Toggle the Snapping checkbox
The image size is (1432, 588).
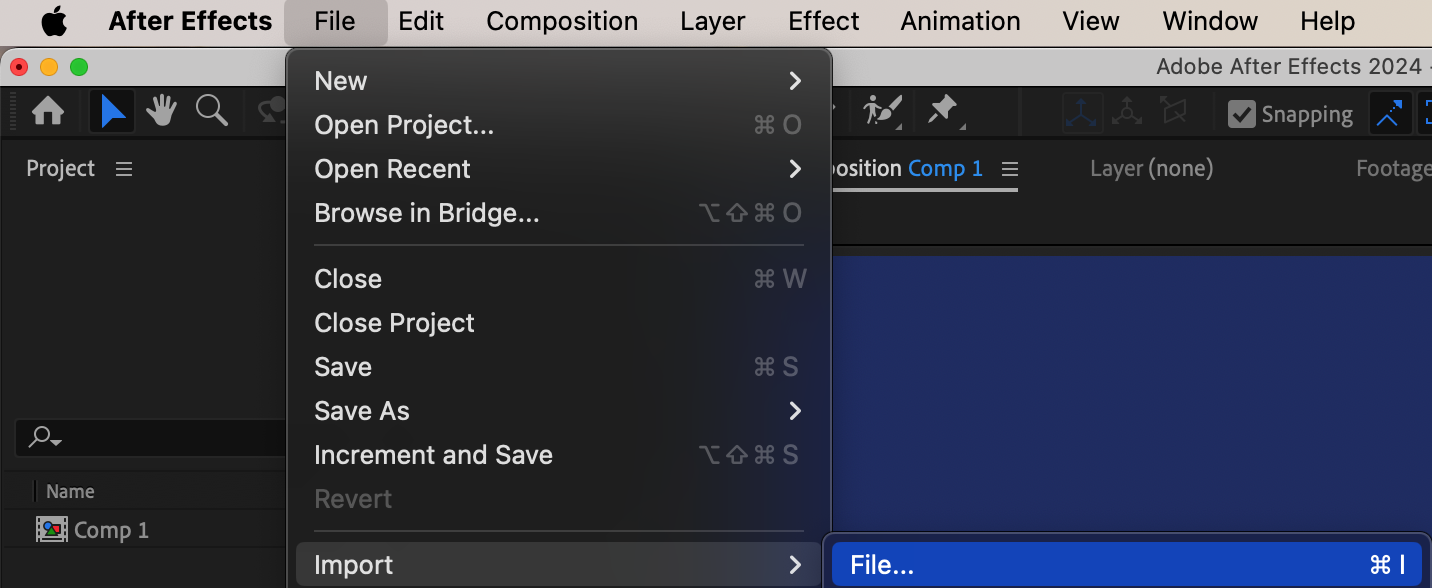[1242, 114]
